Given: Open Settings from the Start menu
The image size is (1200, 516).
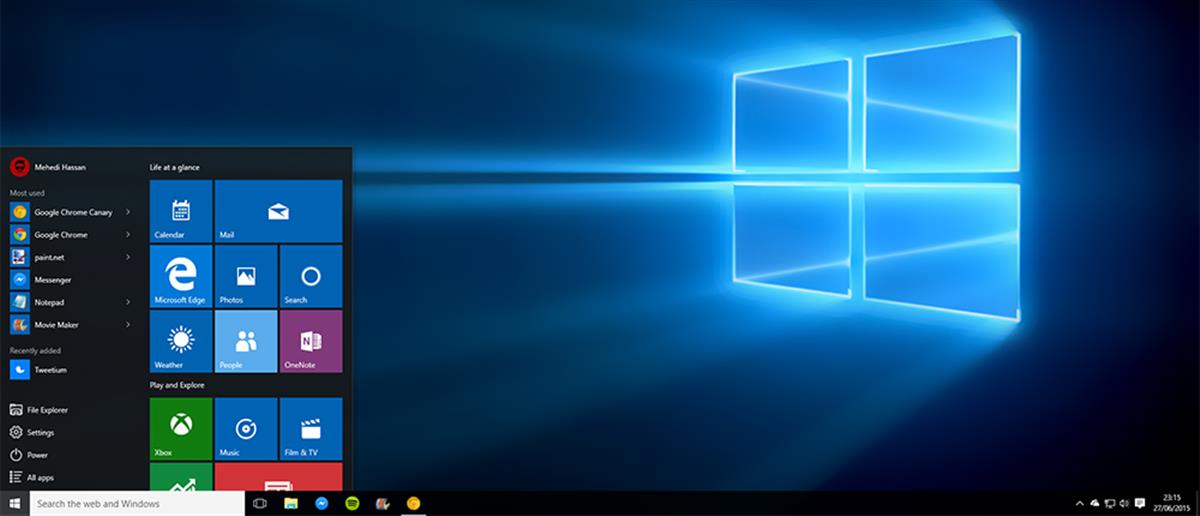Looking at the screenshot, I should [40, 432].
